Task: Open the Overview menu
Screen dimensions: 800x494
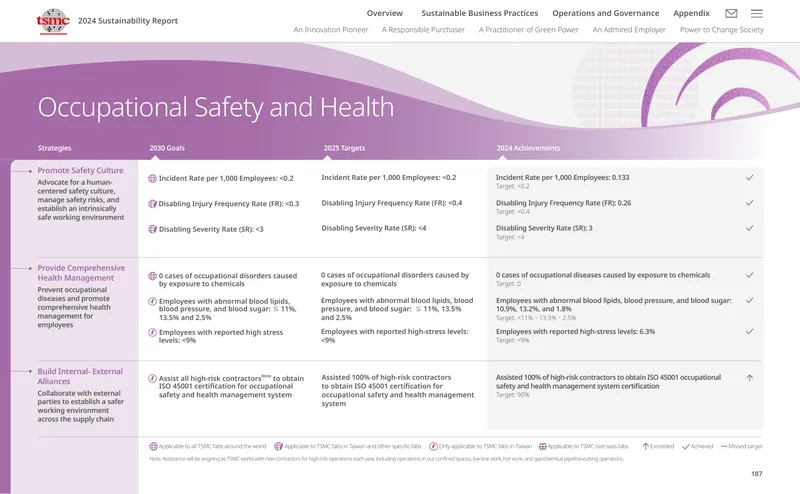Action: pyautogui.click(x=385, y=13)
